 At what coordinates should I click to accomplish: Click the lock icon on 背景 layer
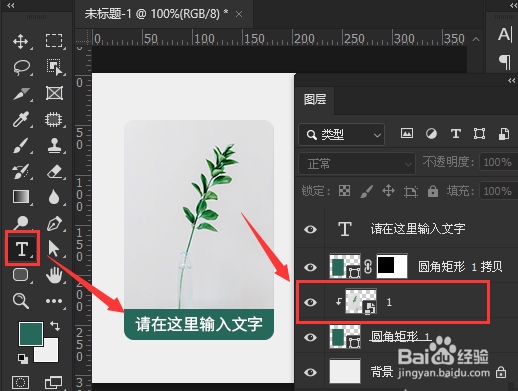coord(501,372)
